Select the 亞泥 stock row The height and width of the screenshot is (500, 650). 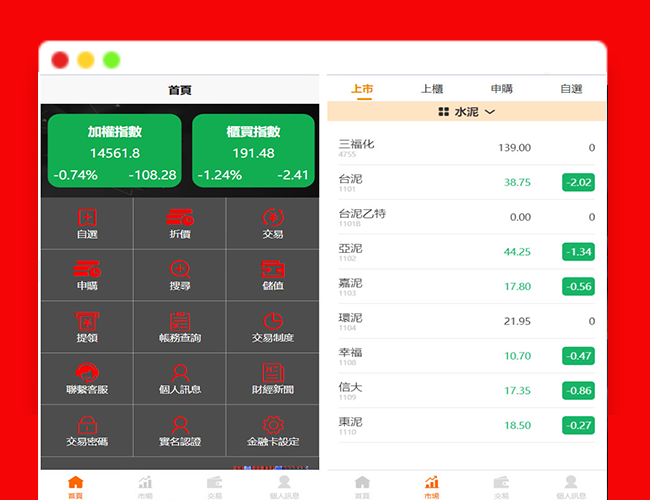(466, 252)
